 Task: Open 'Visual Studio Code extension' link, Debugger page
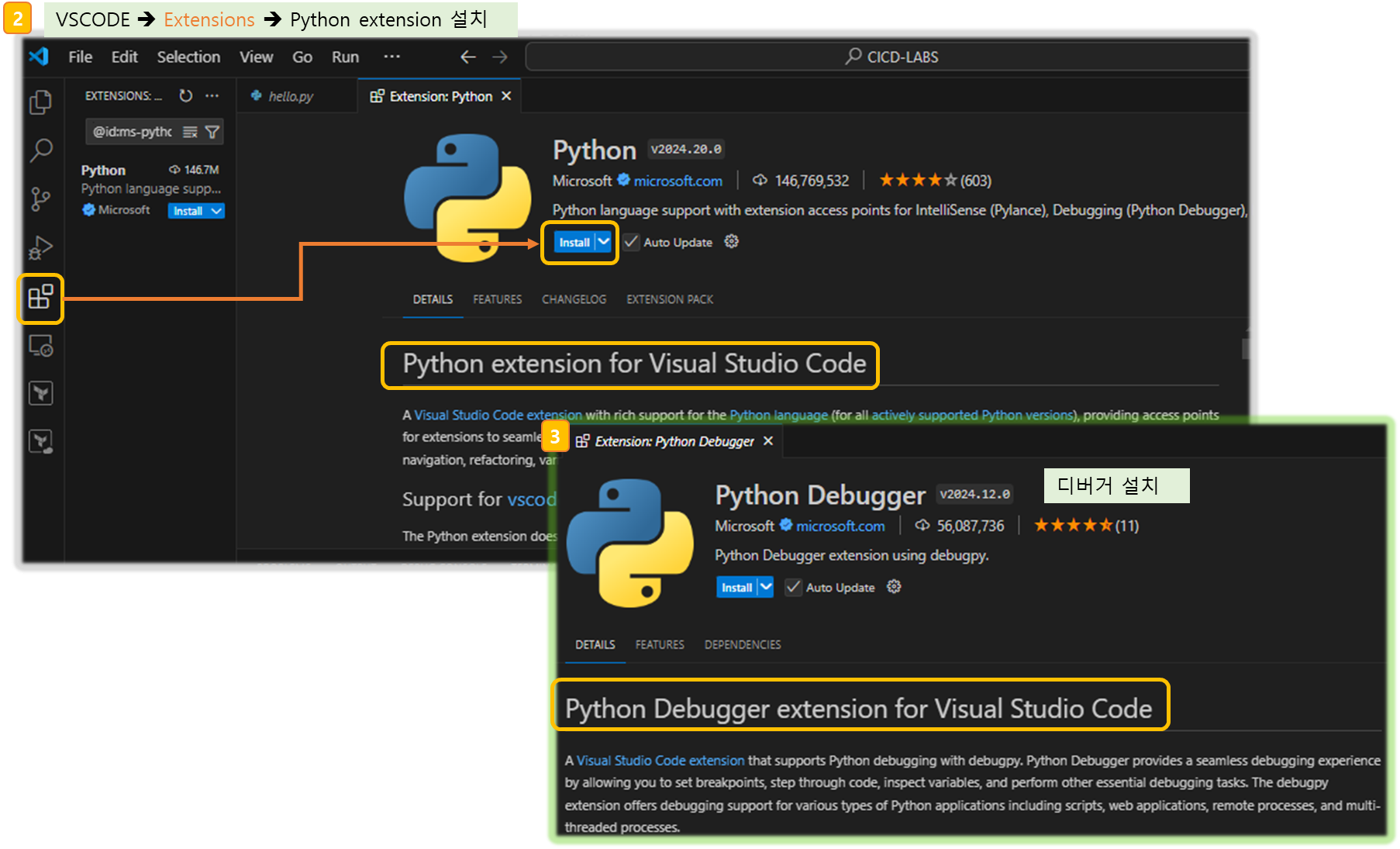[x=660, y=761]
